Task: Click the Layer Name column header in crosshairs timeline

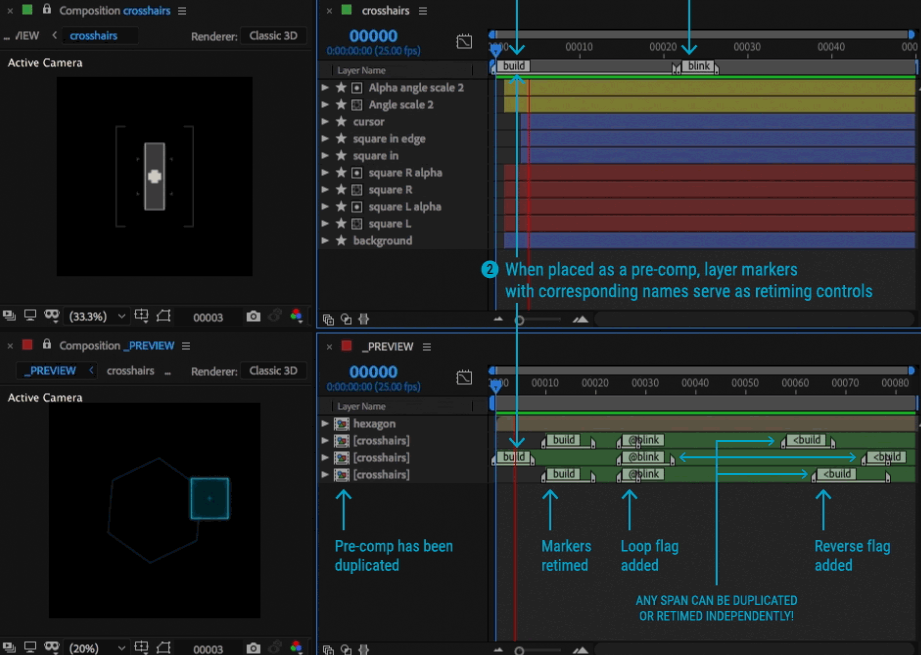Action: click(361, 70)
